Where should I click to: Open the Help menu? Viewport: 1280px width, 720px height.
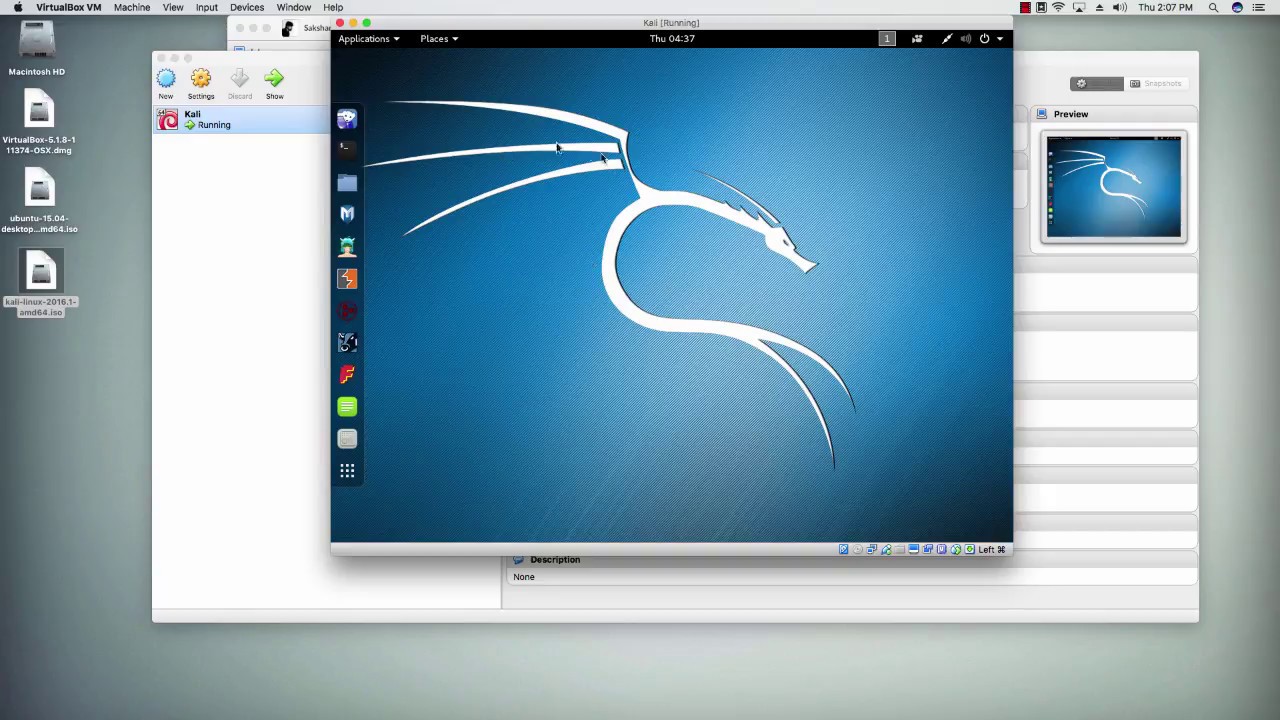[333, 7]
